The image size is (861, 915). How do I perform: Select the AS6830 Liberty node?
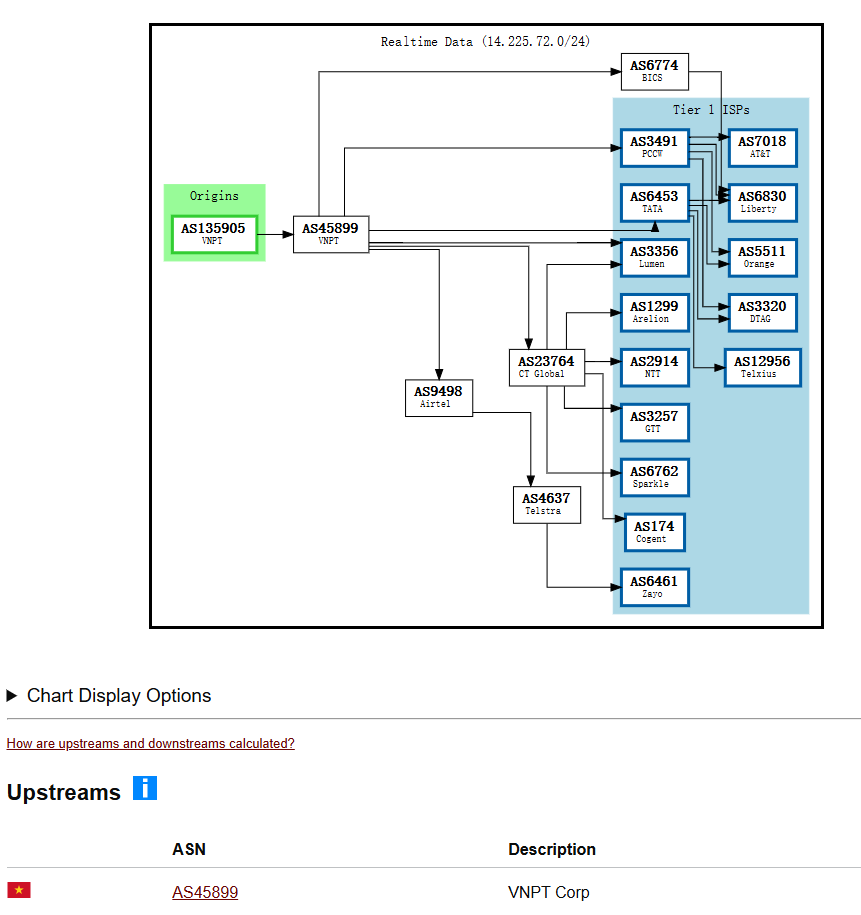coord(762,202)
